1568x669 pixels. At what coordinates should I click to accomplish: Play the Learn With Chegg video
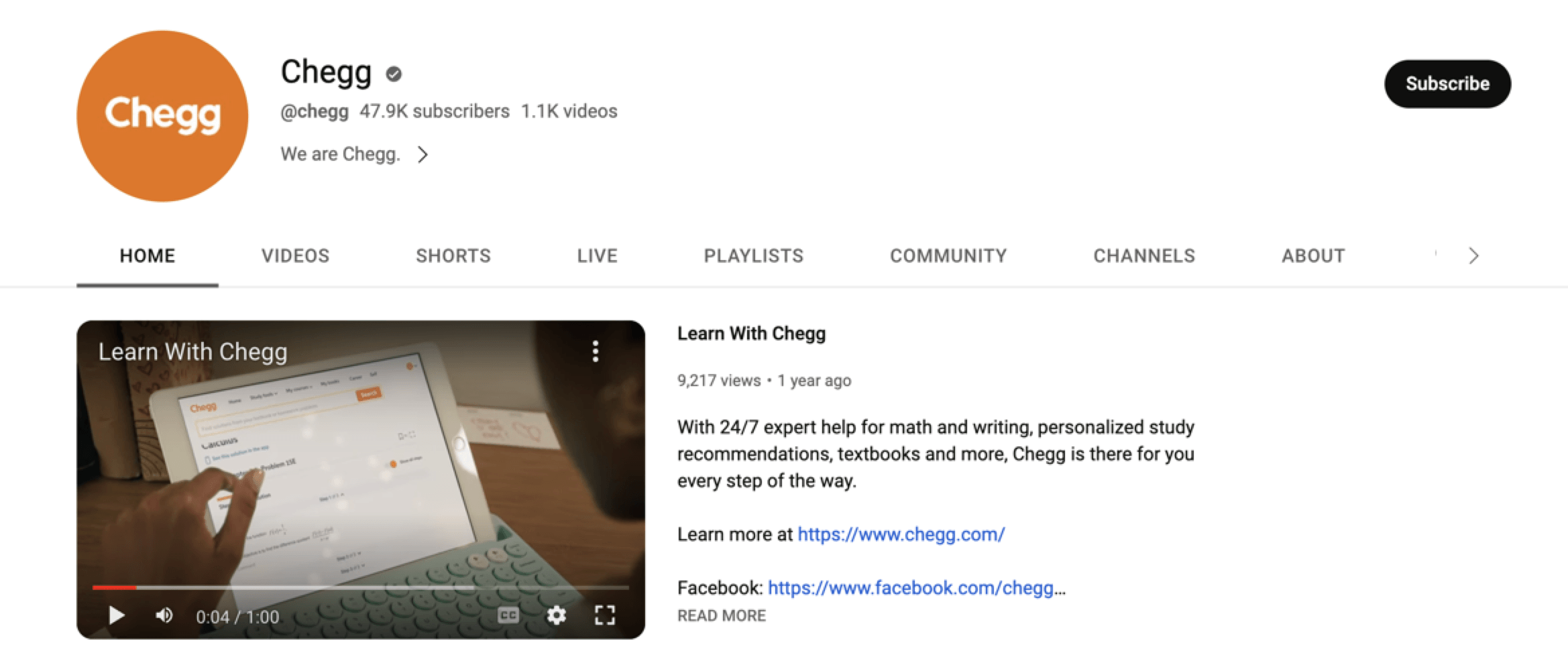(117, 615)
